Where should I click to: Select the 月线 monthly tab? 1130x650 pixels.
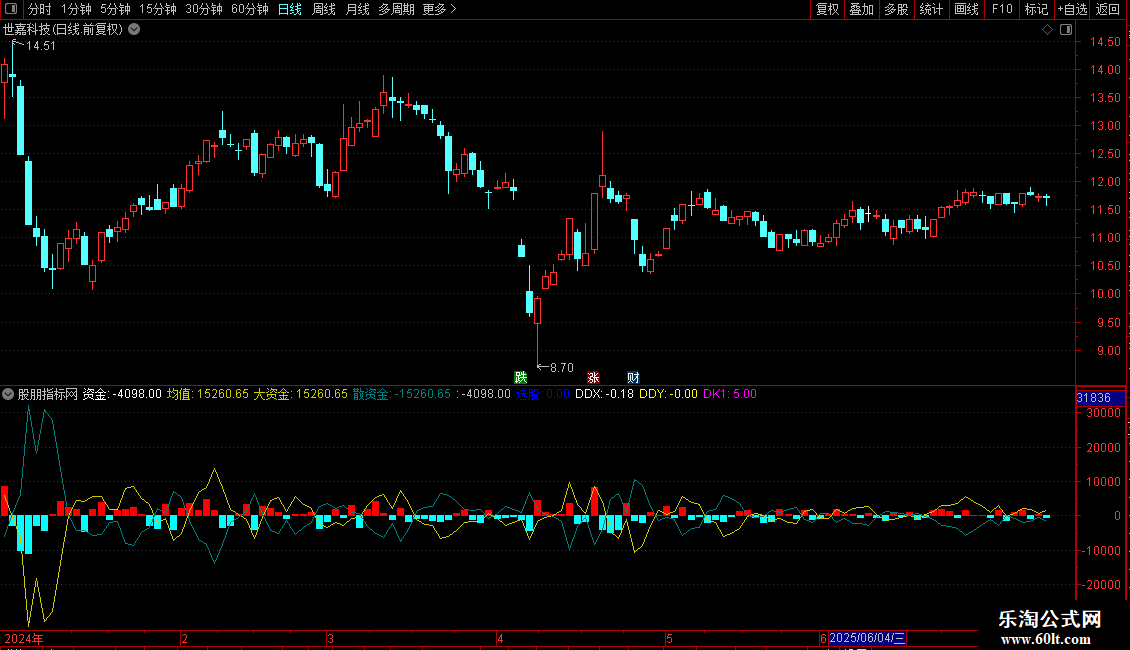click(x=357, y=9)
